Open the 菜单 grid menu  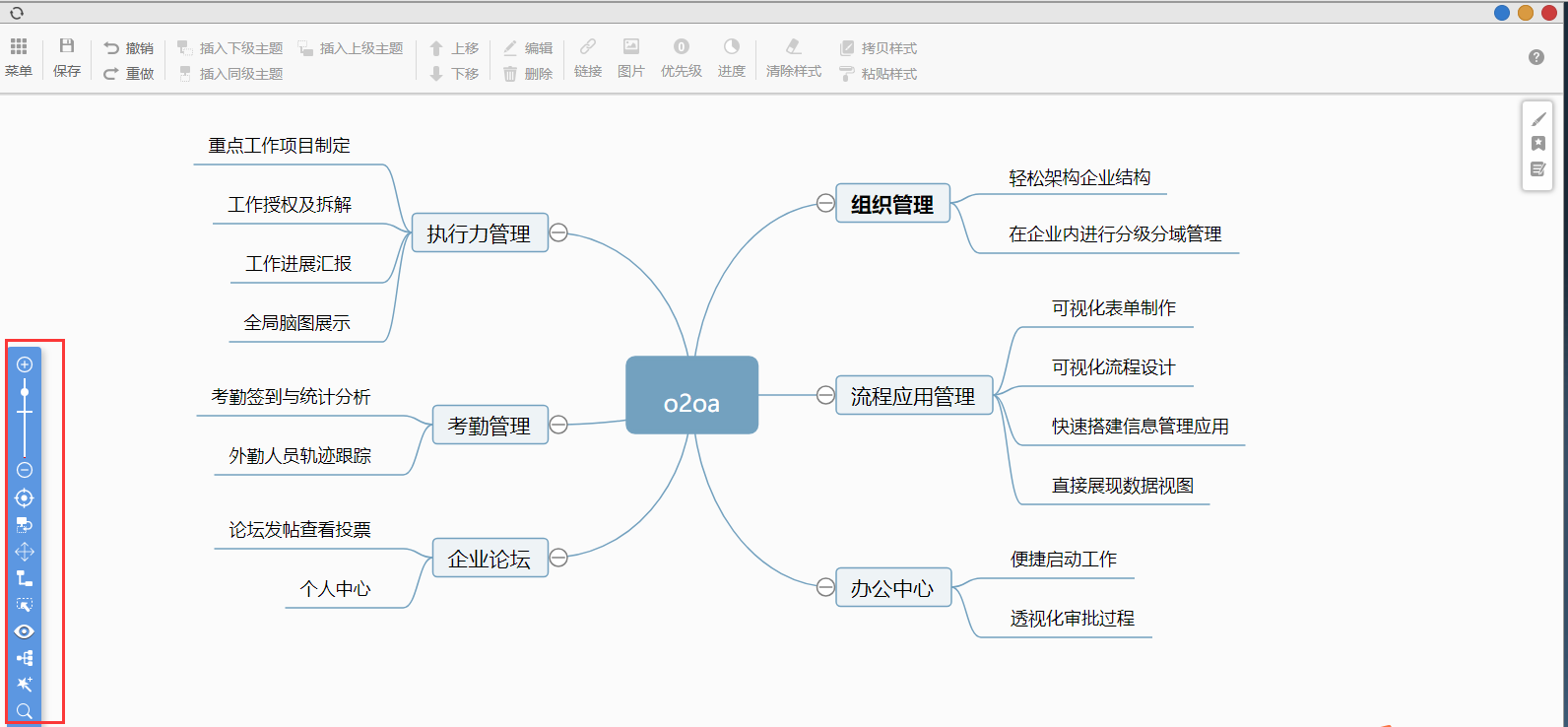19,57
